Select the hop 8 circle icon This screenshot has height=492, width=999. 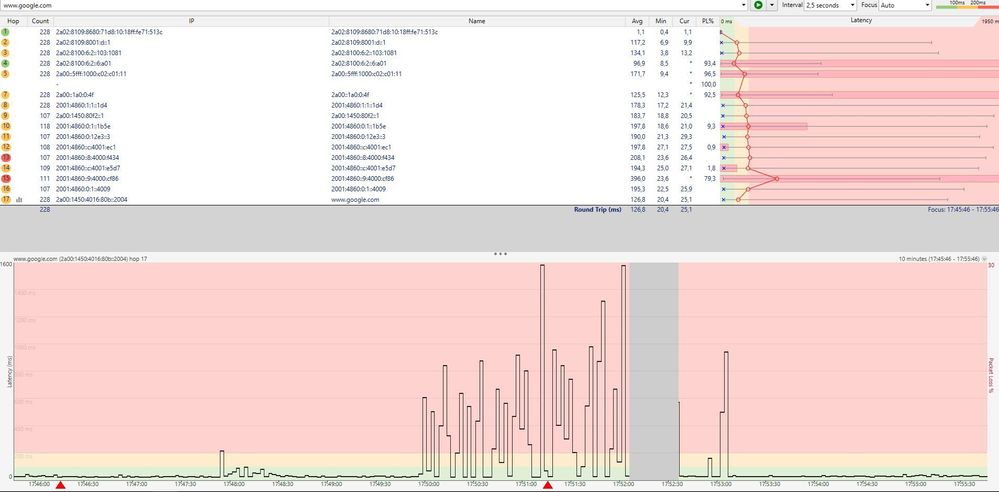[x=6, y=105]
